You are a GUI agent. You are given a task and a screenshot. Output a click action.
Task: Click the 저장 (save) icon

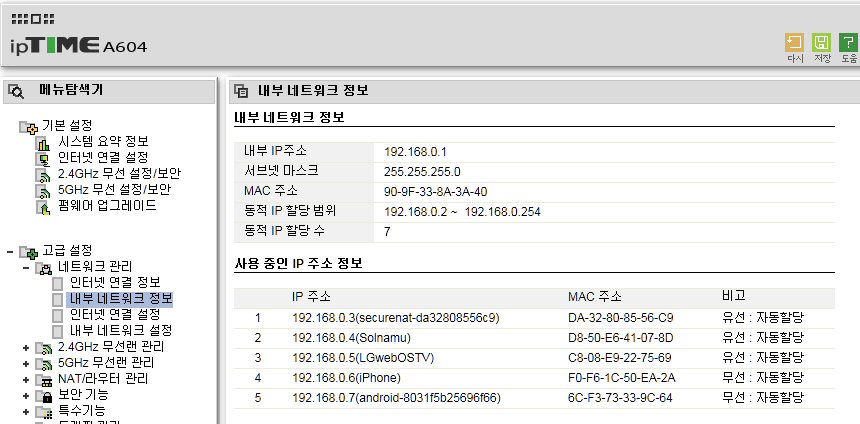(821, 43)
